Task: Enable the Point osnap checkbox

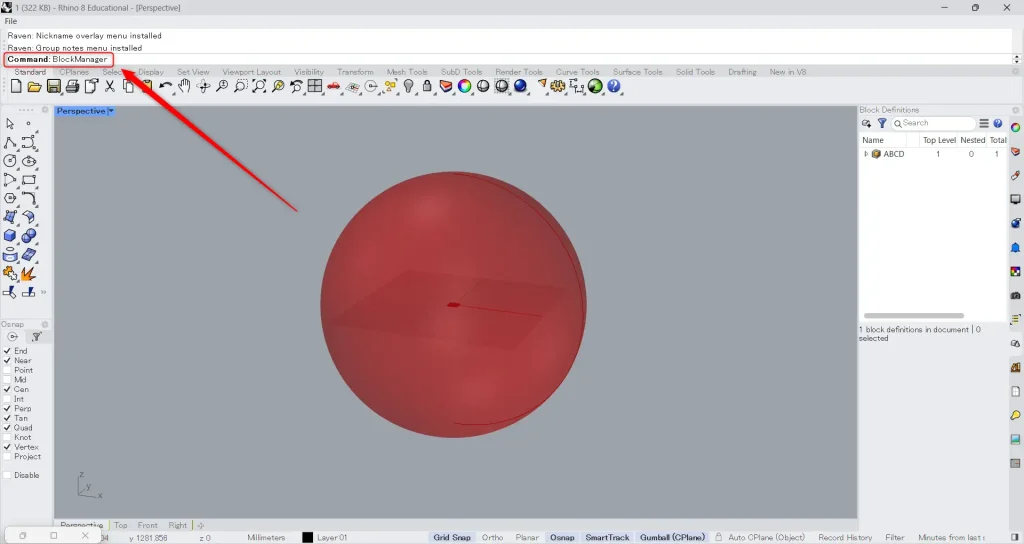Action: [8, 370]
